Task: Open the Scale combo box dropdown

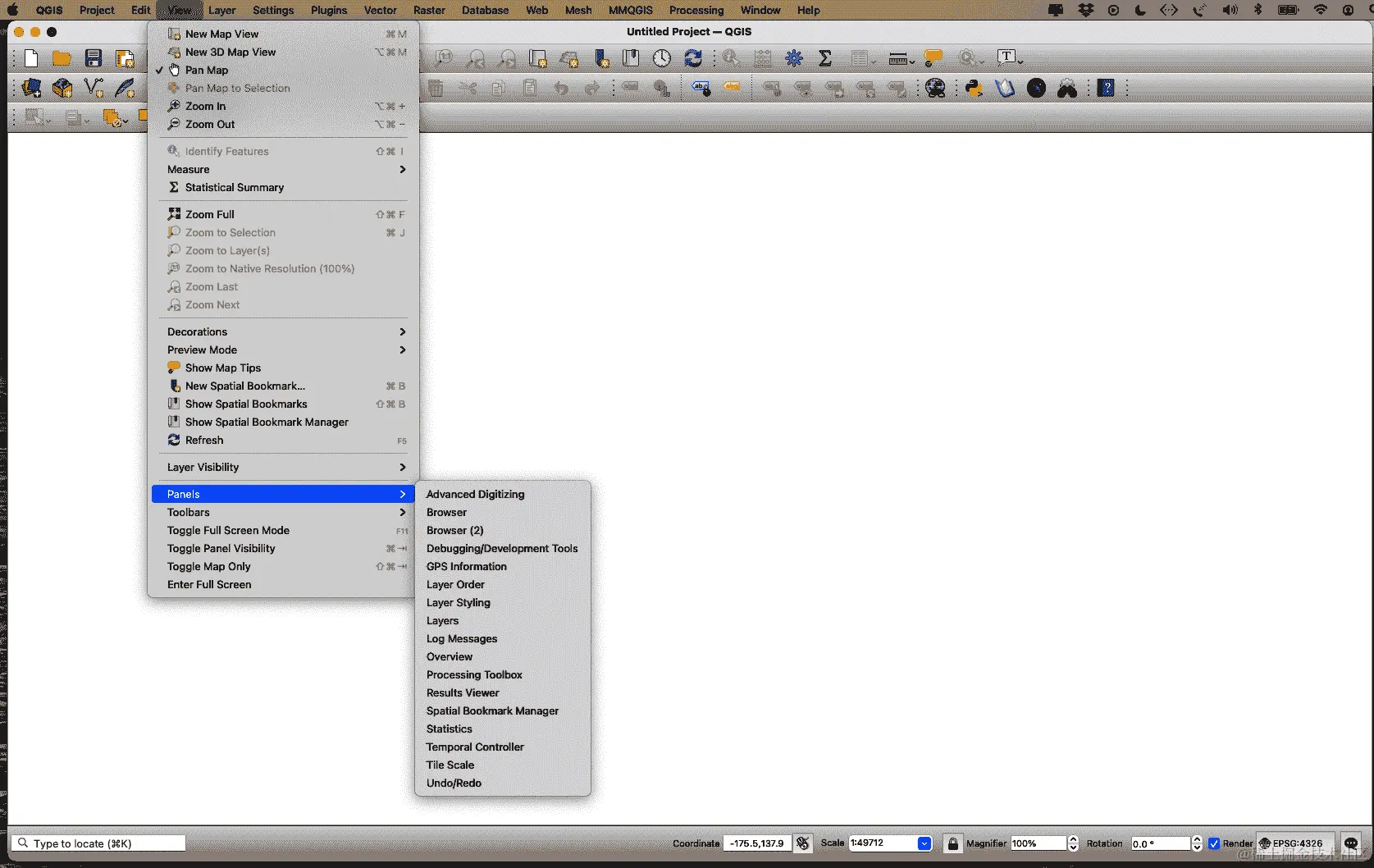Action: [x=924, y=843]
